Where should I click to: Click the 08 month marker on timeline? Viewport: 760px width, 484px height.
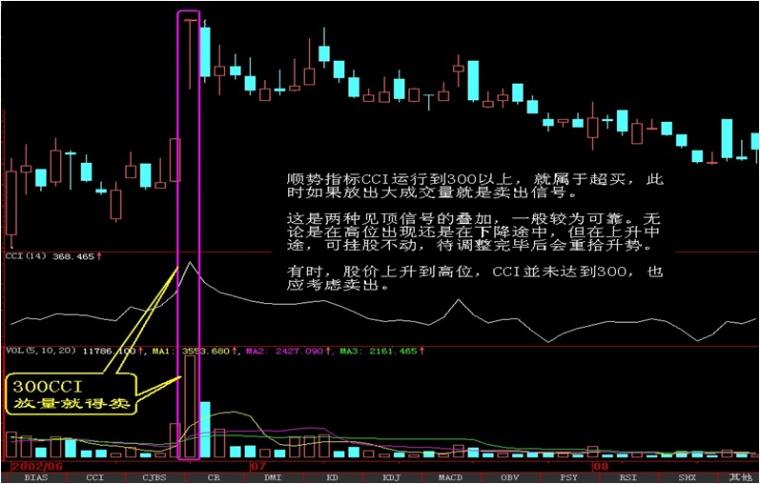coord(600,466)
